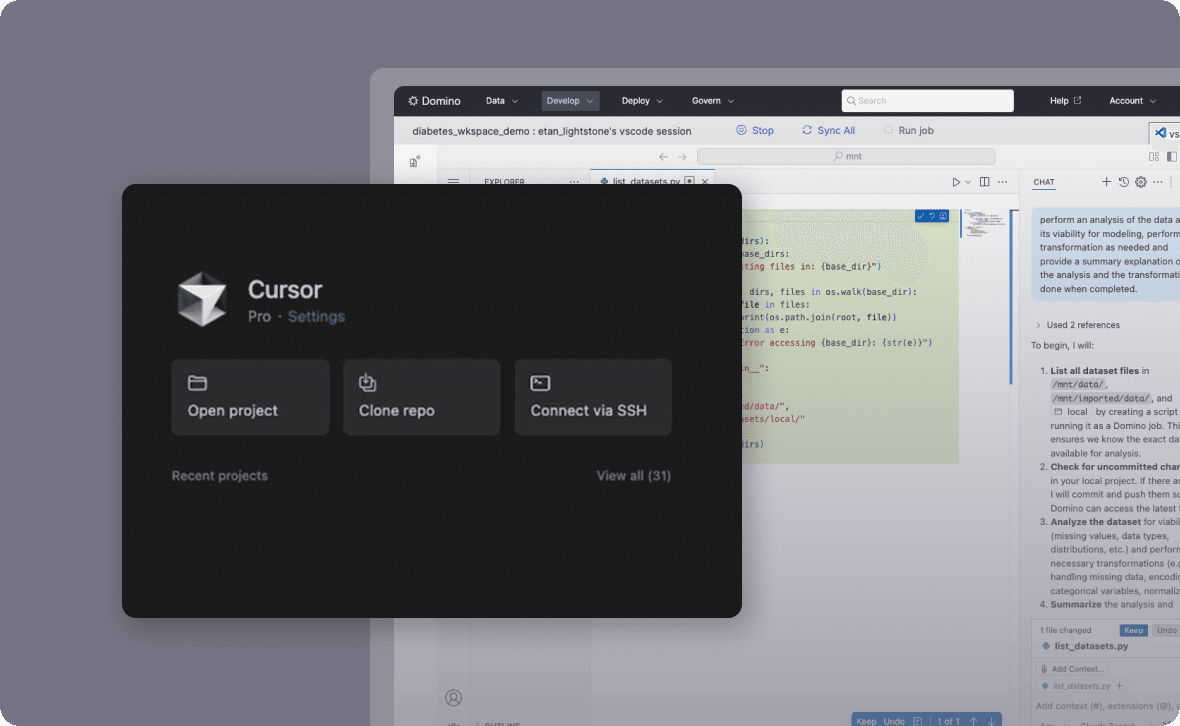
Task: Toggle the sidebar layout icon
Action: [1172, 156]
